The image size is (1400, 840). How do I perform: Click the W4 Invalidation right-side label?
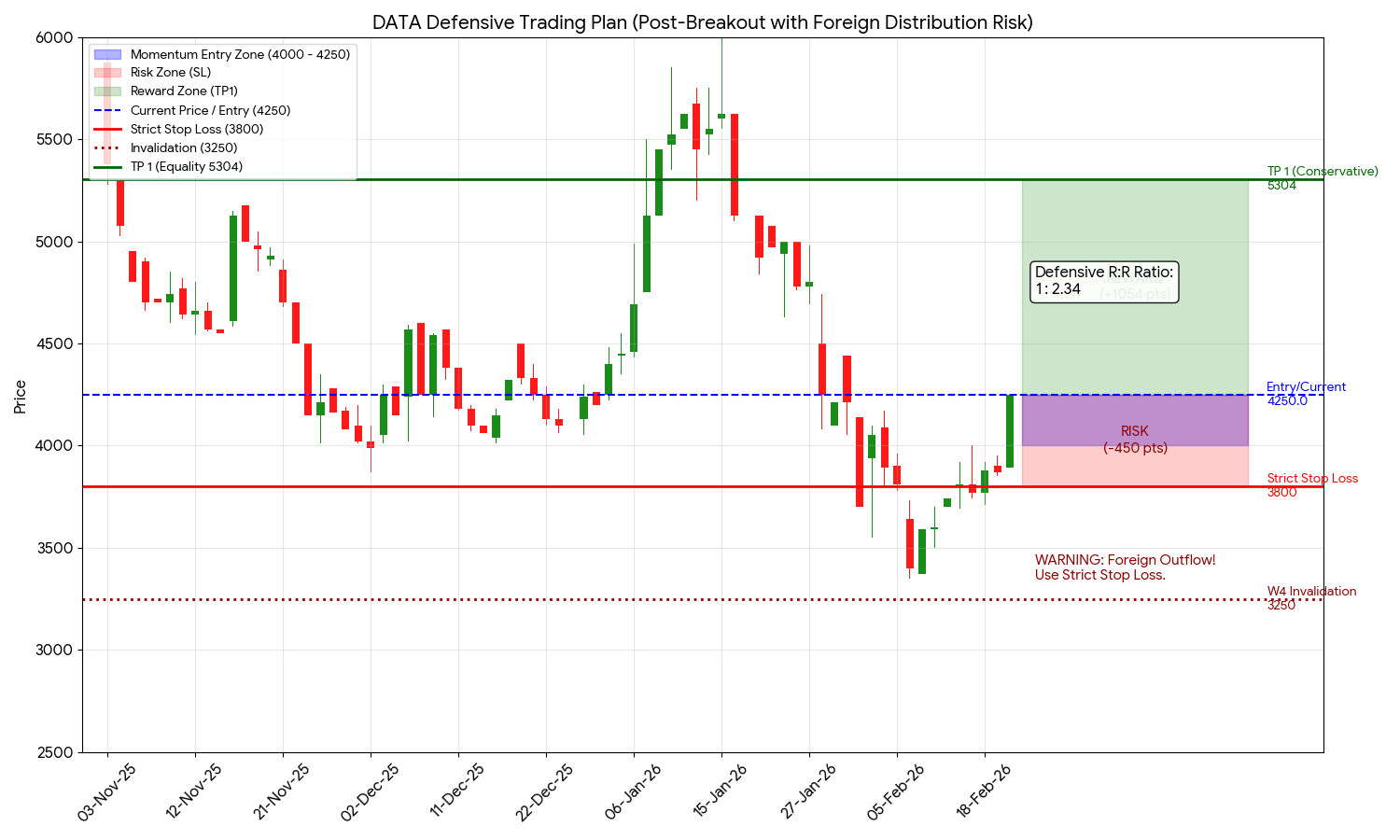tap(1311, 598)
